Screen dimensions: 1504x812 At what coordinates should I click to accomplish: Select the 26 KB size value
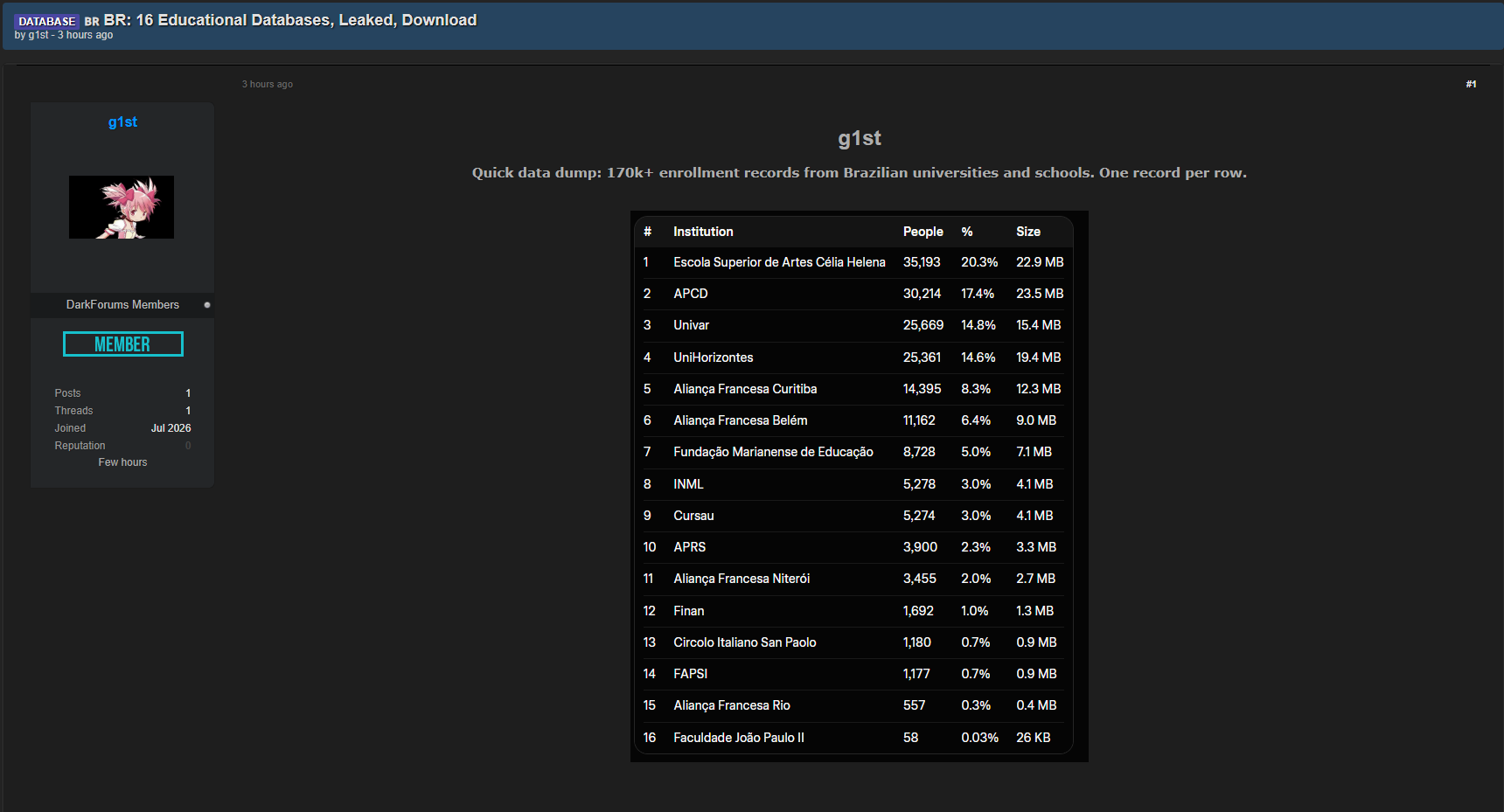[1034, 738]
